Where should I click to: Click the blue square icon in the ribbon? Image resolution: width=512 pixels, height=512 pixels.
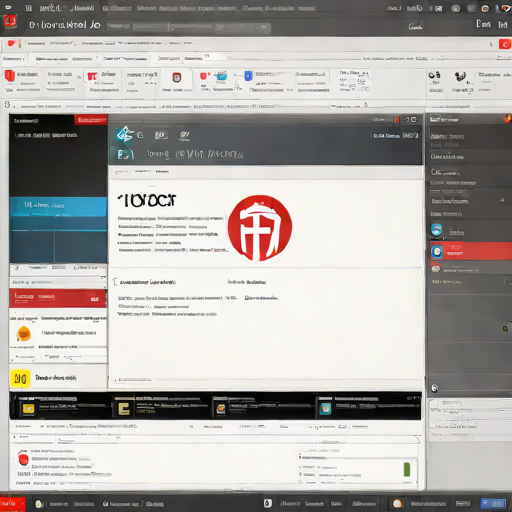pos(248,76)
